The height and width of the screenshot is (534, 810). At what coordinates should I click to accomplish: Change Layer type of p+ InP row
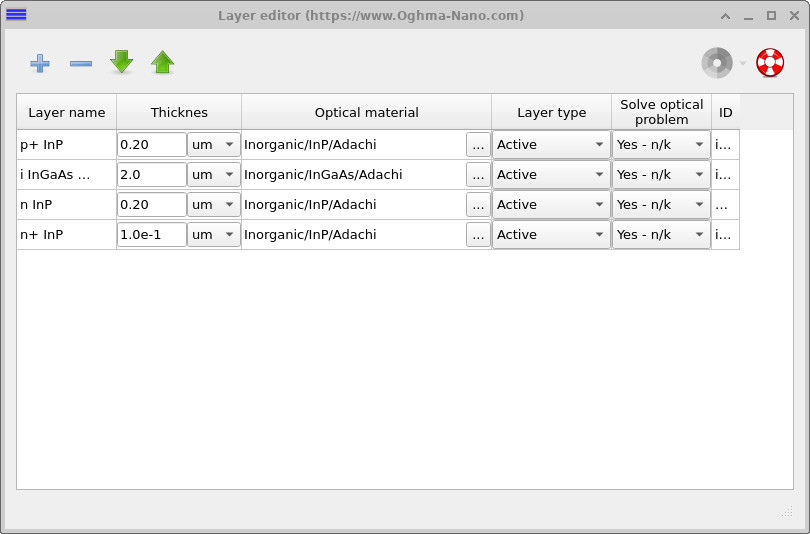[551, 145]
